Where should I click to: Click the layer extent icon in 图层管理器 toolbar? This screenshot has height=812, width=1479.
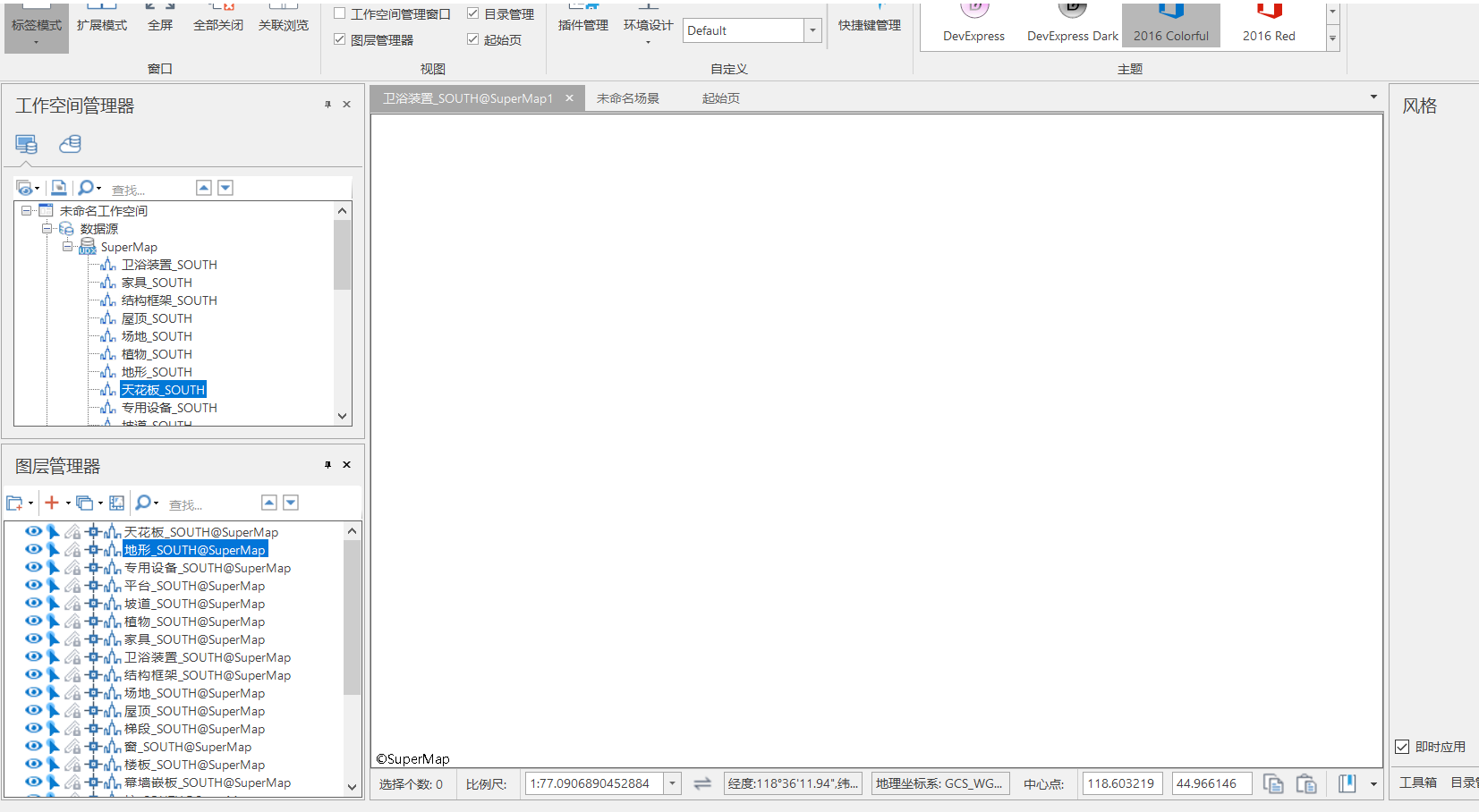[x=116, y=503]
